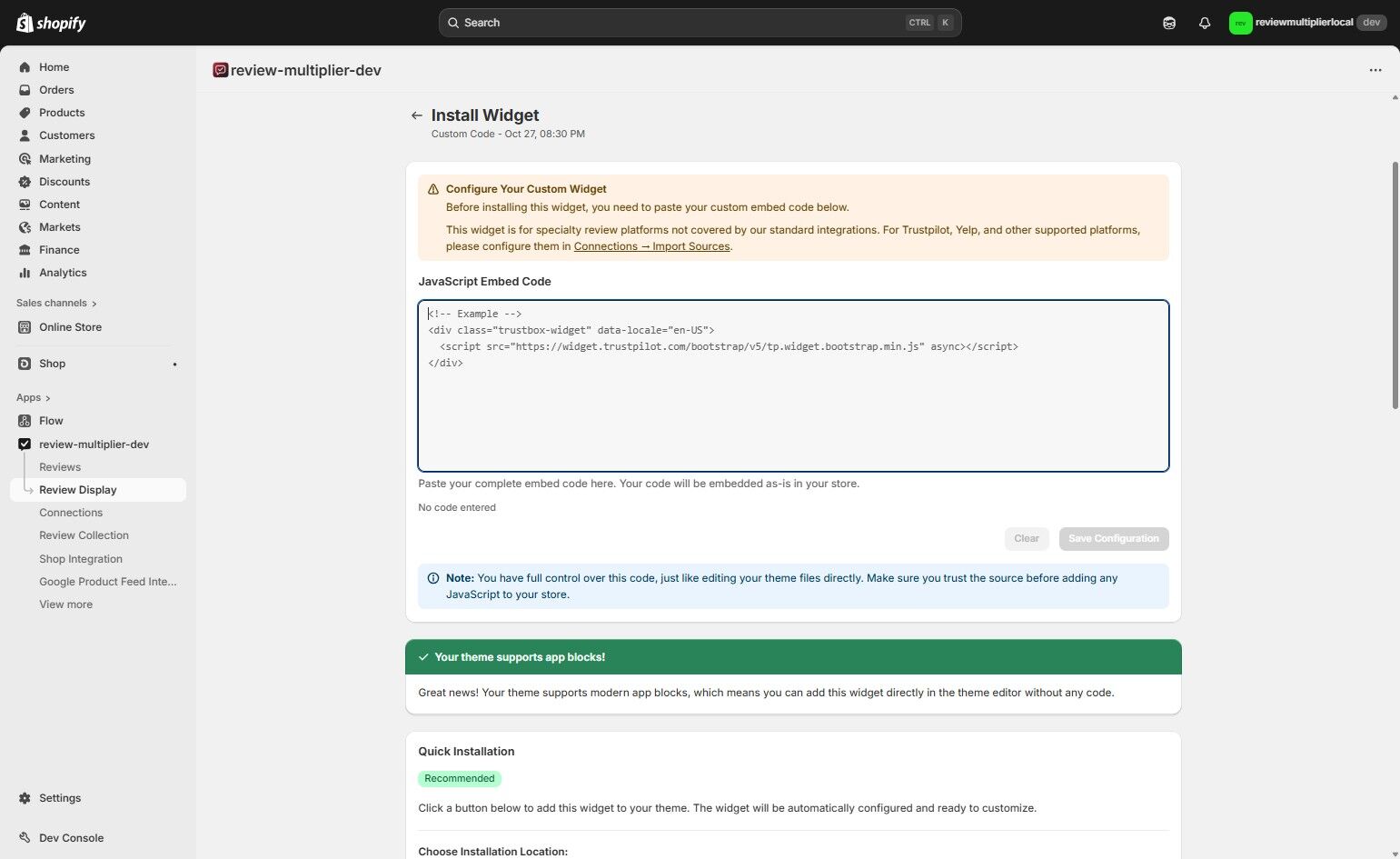
Task: Open Reviews sub-page
Action: click(x=60, y=467)
